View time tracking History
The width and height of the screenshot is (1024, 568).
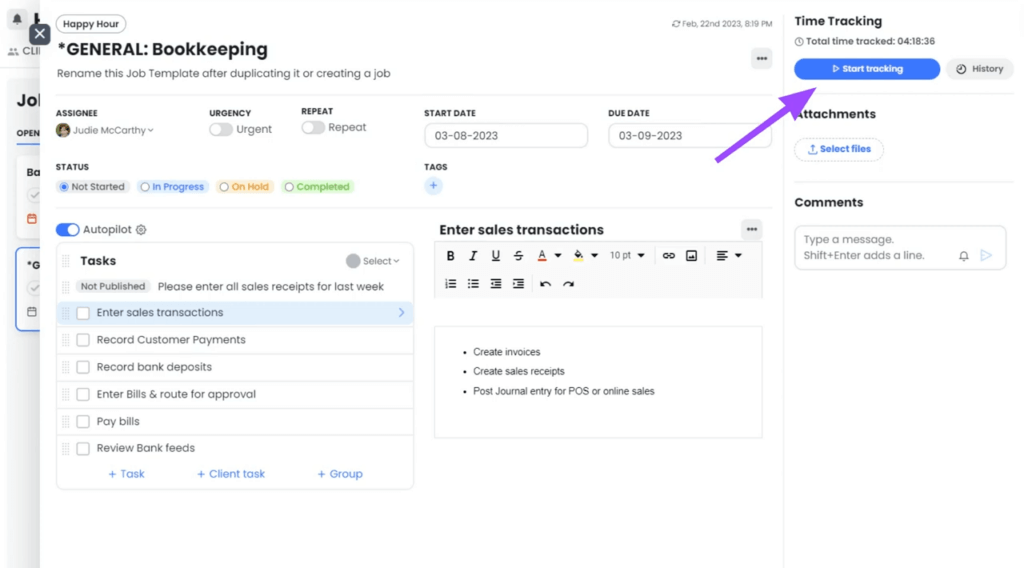point(980,69)
